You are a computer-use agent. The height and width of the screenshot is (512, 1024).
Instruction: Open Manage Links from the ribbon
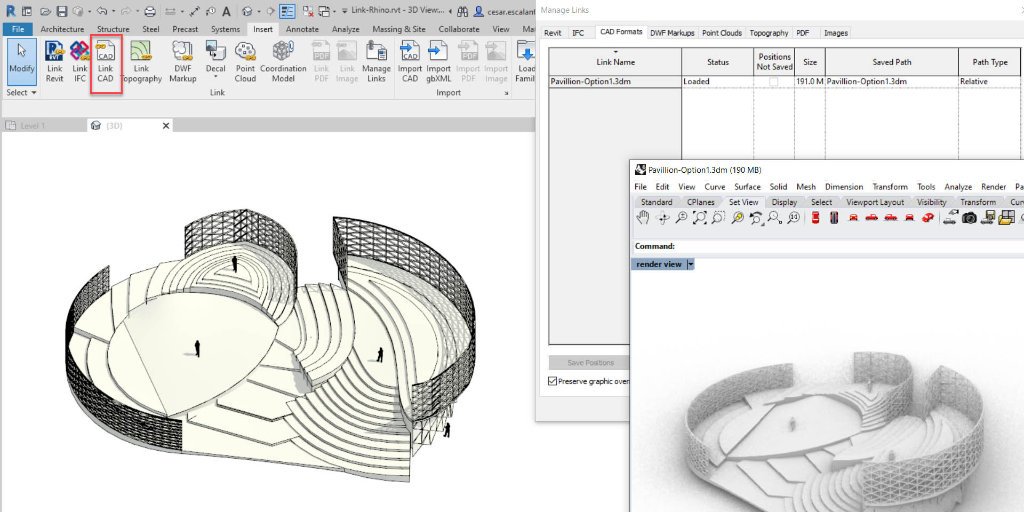pyautogui.click(x=376, y=61)
